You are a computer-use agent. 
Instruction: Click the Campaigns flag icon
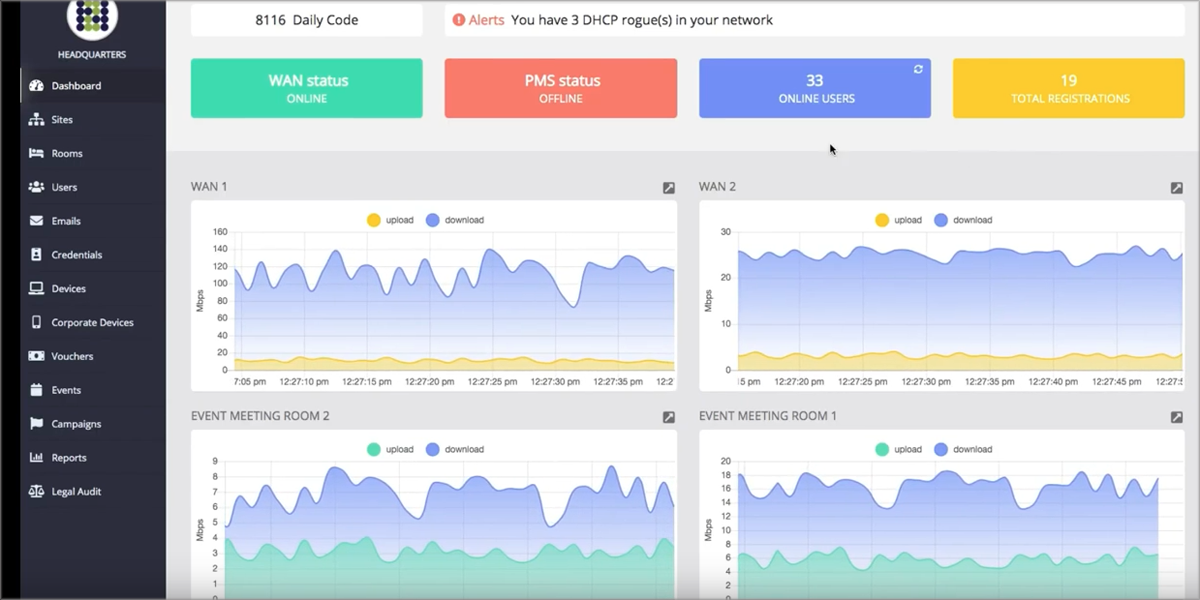[x=37, y=424]
